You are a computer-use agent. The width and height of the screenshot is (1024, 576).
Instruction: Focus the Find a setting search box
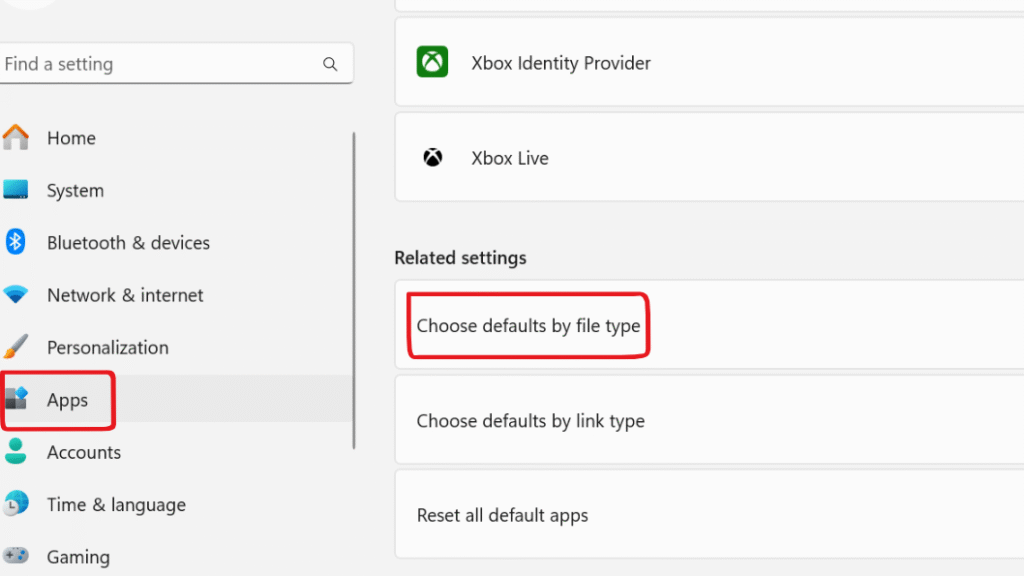coord(176,63)
